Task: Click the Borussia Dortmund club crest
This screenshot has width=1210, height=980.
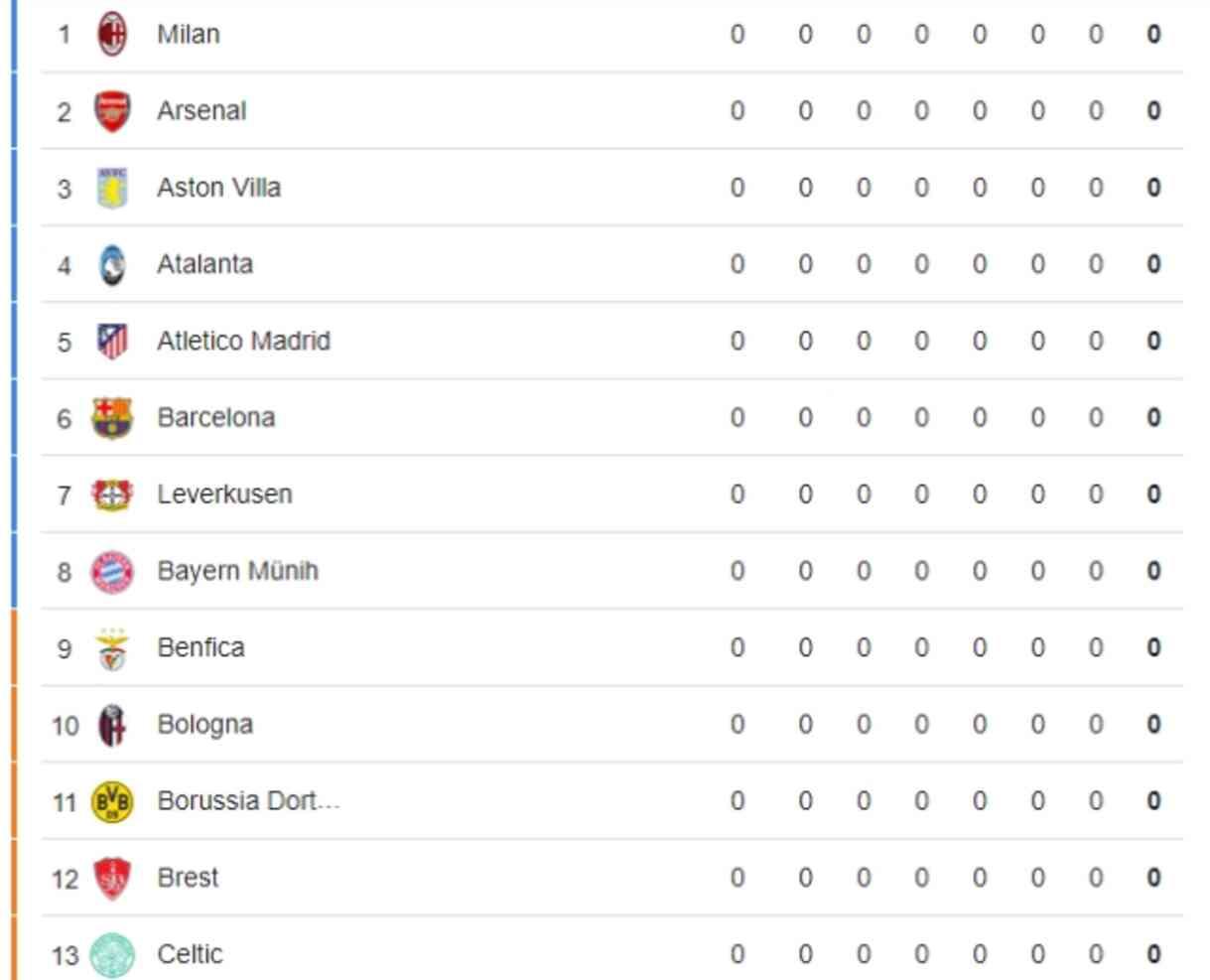Action: pyautogui.click(x=112, y=802)
